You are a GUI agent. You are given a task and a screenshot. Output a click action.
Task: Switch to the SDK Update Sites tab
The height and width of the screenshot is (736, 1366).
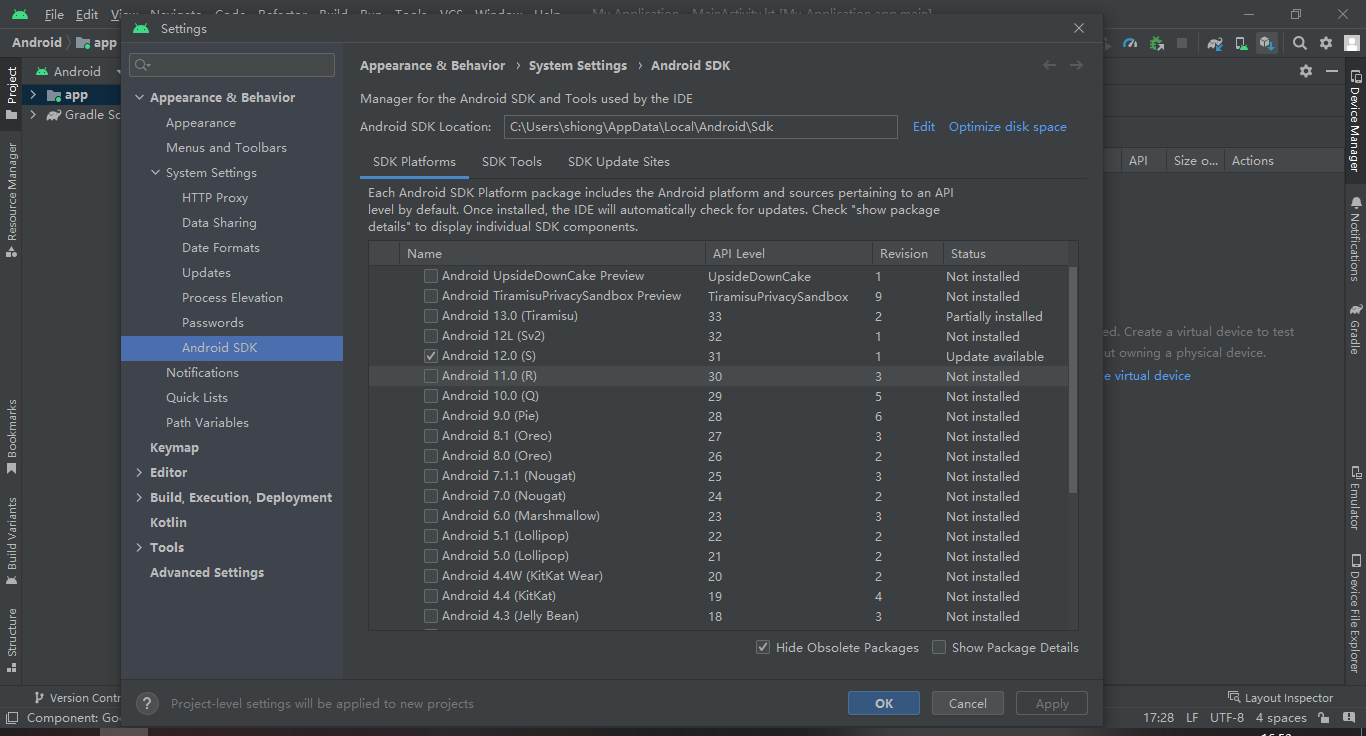pos(619,161)
